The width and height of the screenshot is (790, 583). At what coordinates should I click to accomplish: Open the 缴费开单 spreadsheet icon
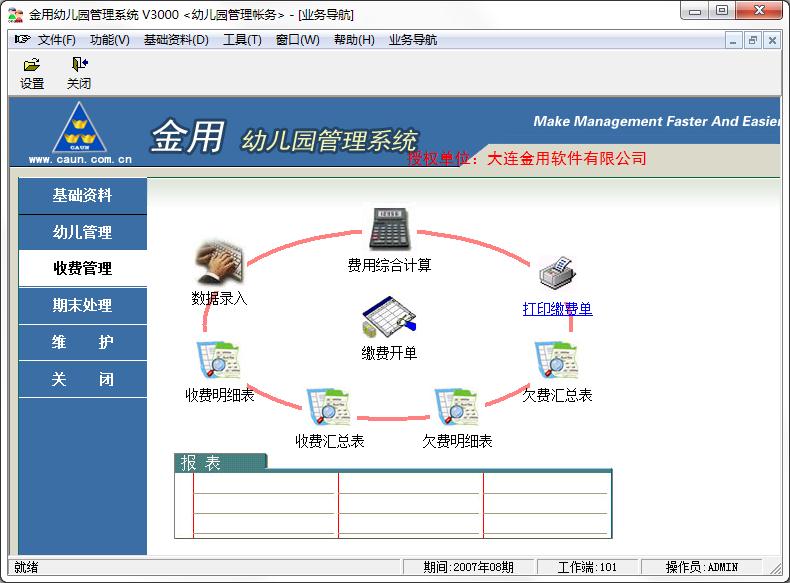(x=389, y=317)
